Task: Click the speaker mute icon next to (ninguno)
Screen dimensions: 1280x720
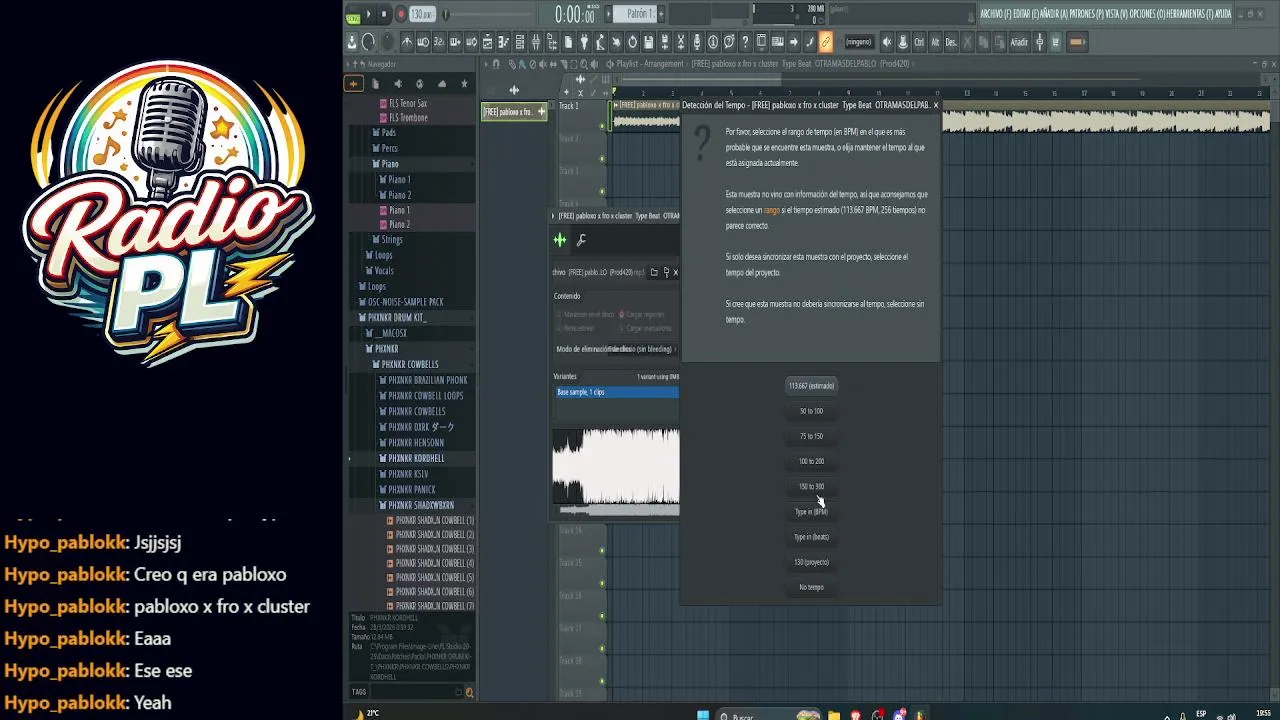Action: (887, 42)
